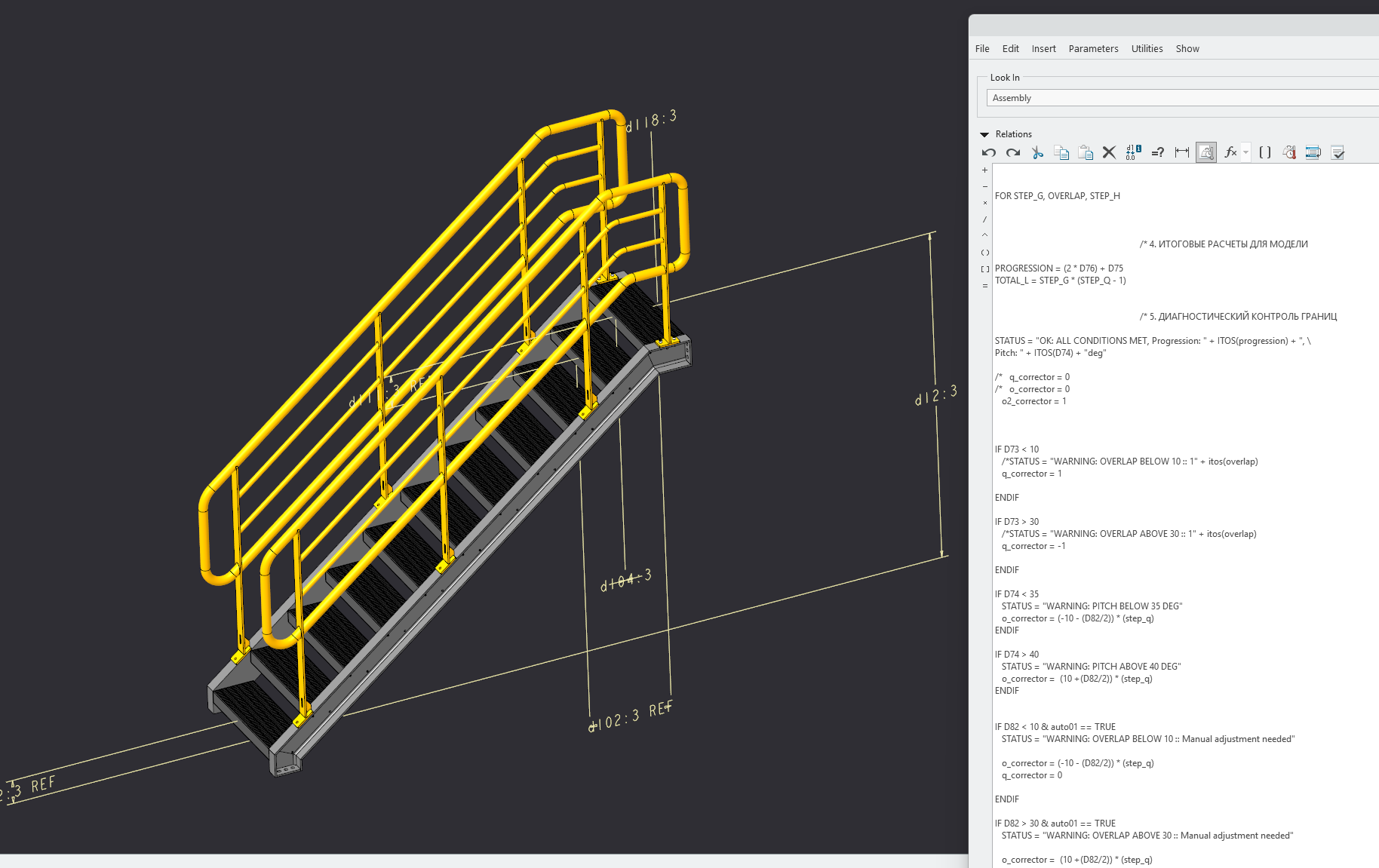Click the IF D74 > 40 line
Image resolution: width=1379 pixels, height=868 pixels.
pyautogui.click(x=1016, y=655)
